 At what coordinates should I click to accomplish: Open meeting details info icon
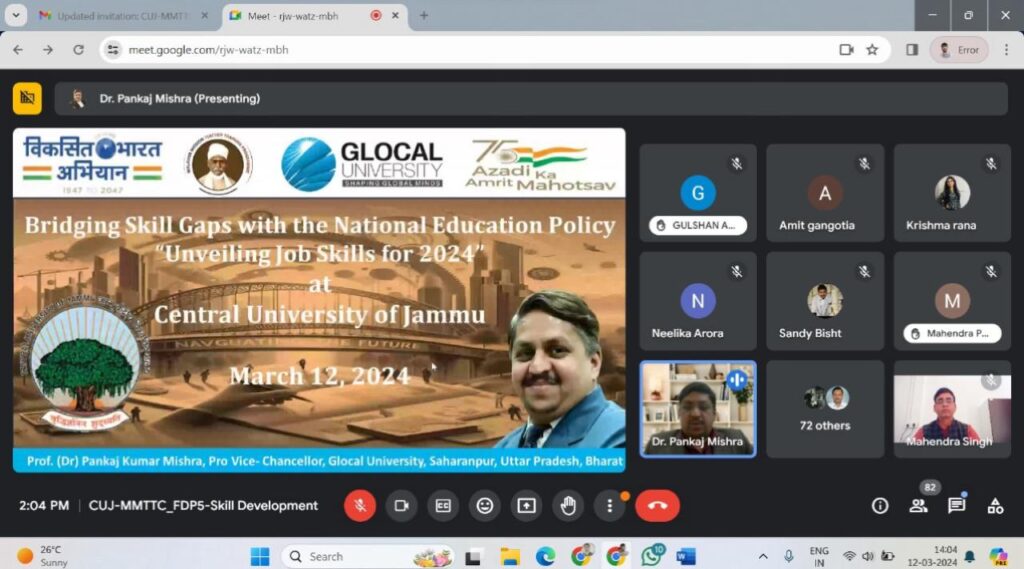click(x=880, y=506)
